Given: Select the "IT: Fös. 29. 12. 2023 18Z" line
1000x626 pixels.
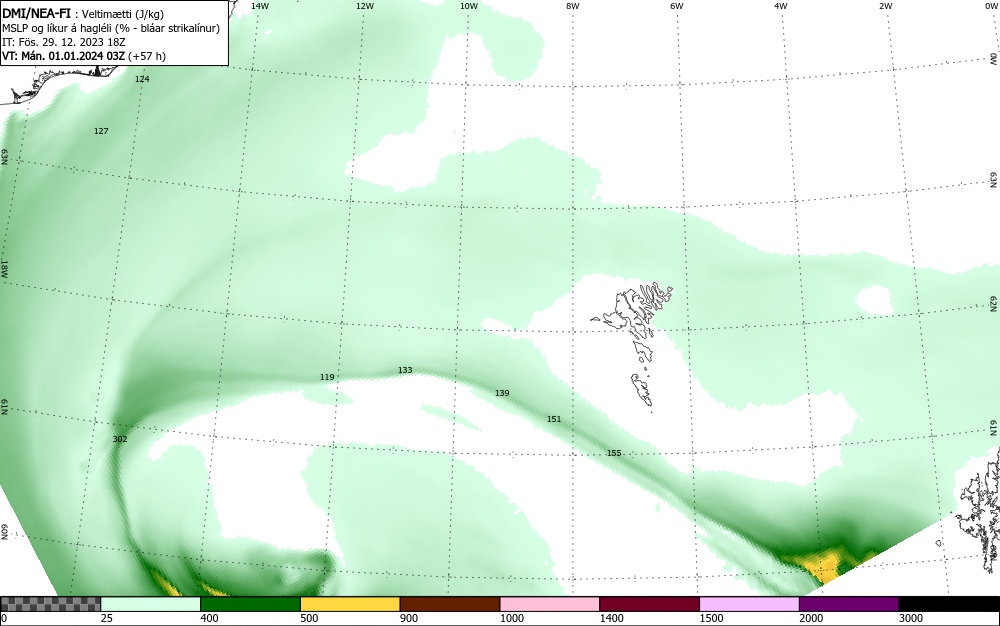Looking at the screenshot, I should coord(64,42).
